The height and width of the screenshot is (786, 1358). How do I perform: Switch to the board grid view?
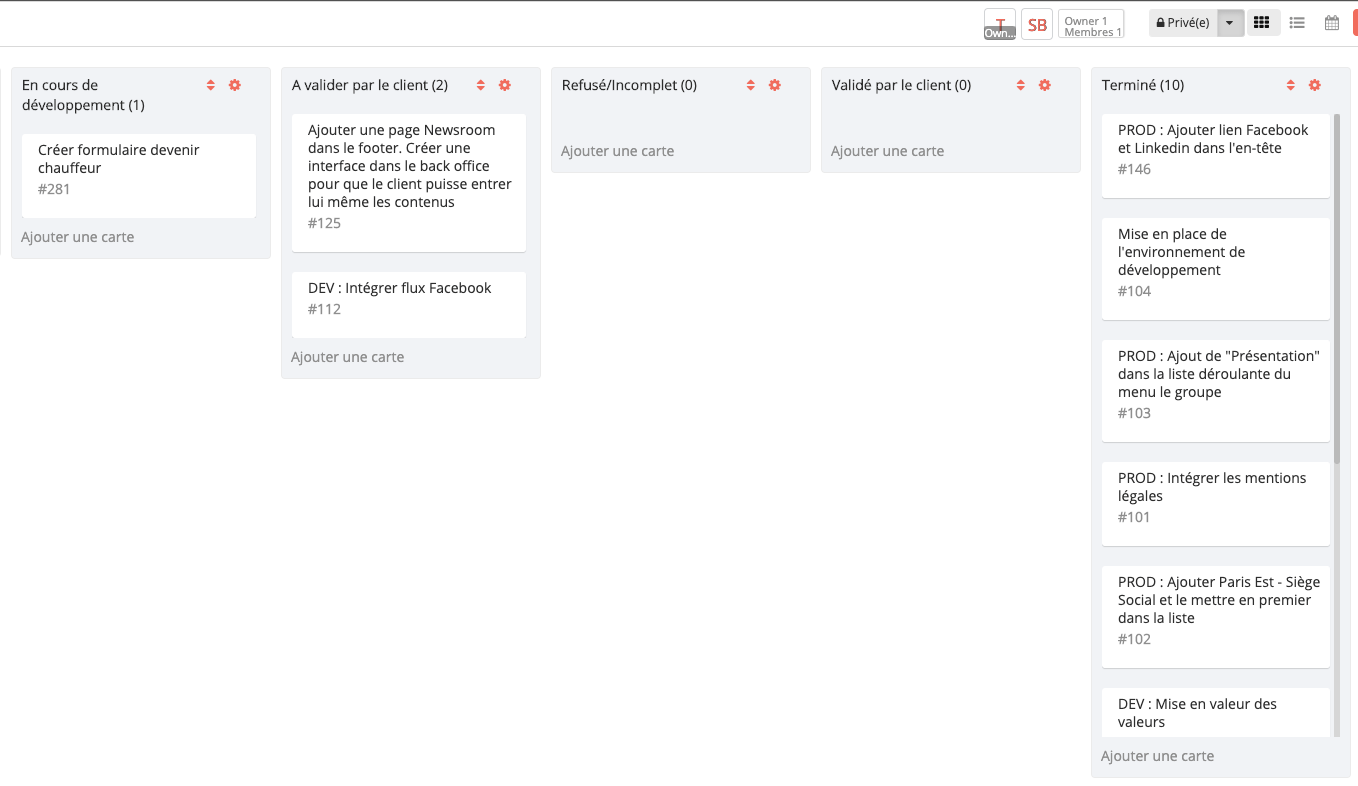(1262, 23)
